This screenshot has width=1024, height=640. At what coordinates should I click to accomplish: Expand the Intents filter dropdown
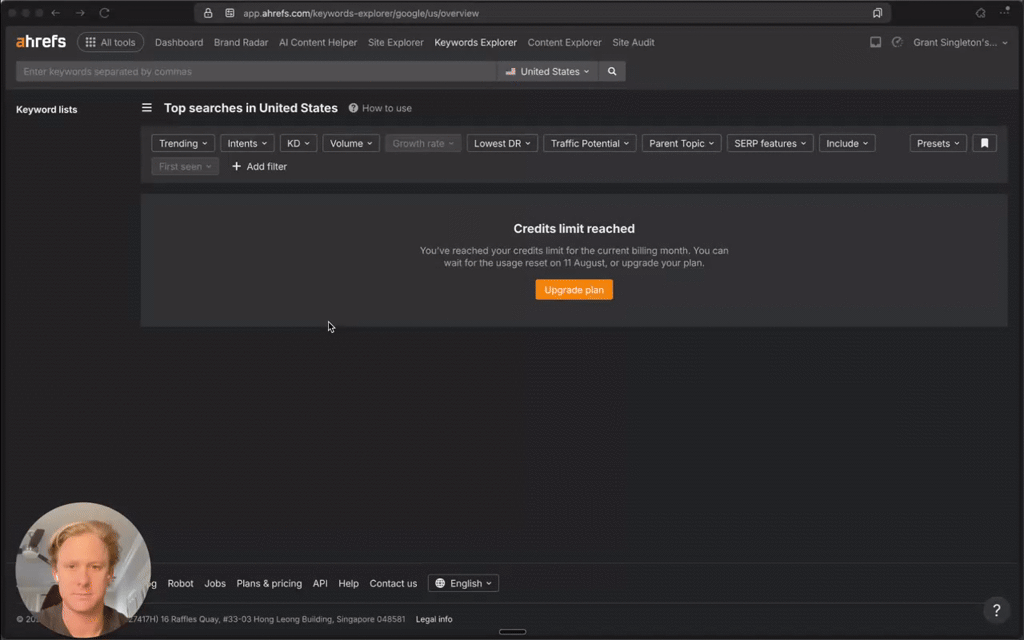(247, 144)
